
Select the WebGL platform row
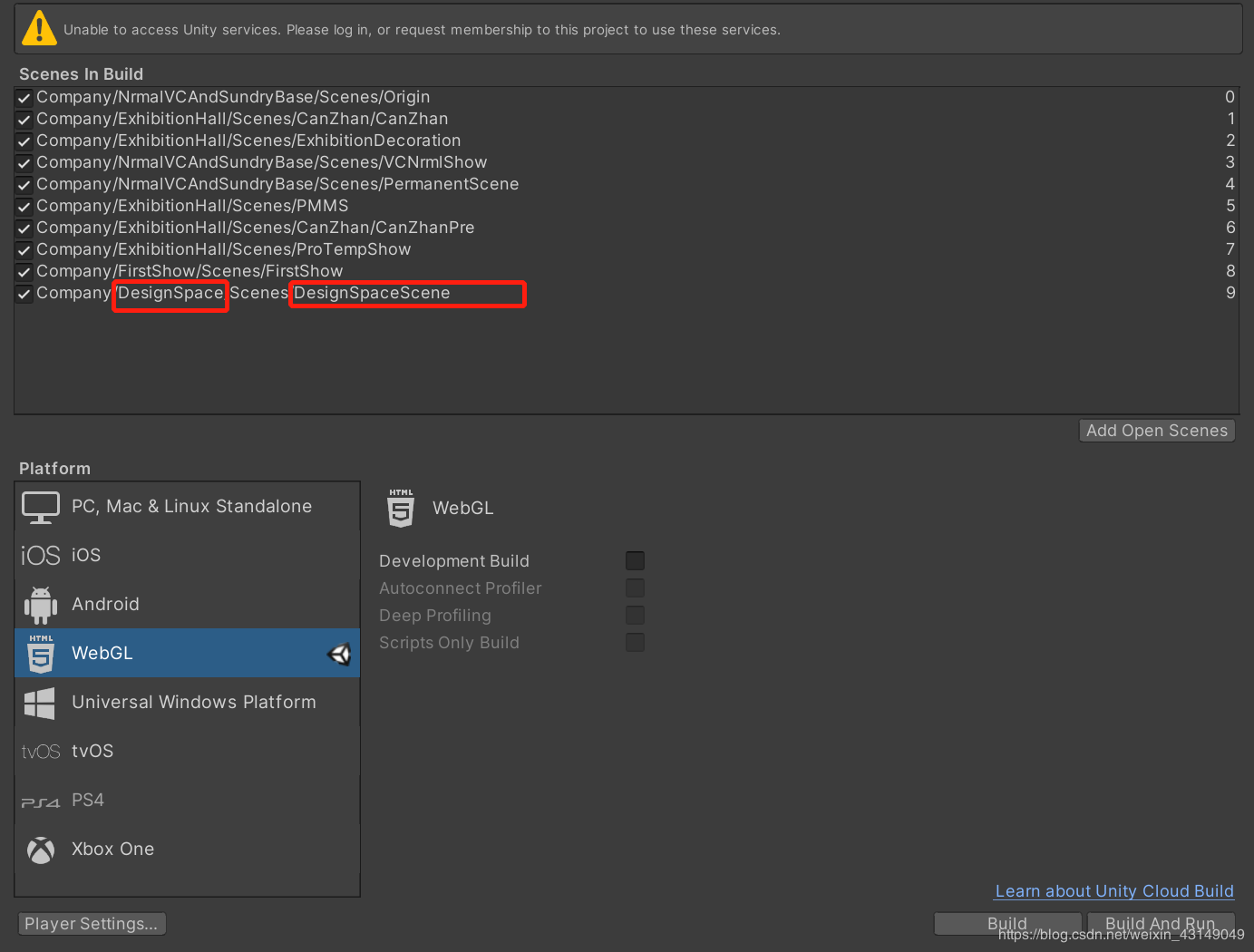(188, 654)
